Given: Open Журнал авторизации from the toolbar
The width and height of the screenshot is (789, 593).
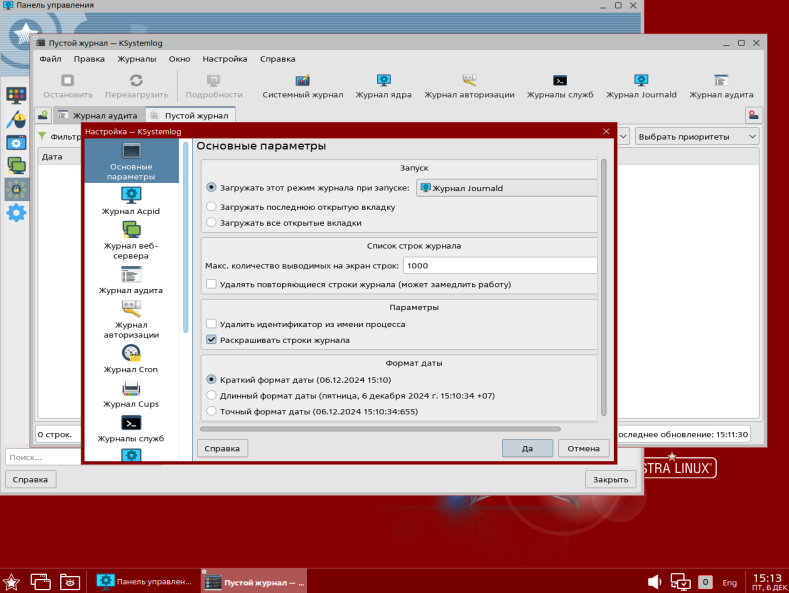Looking at the screenshot, I should click(x=469, y=86).
